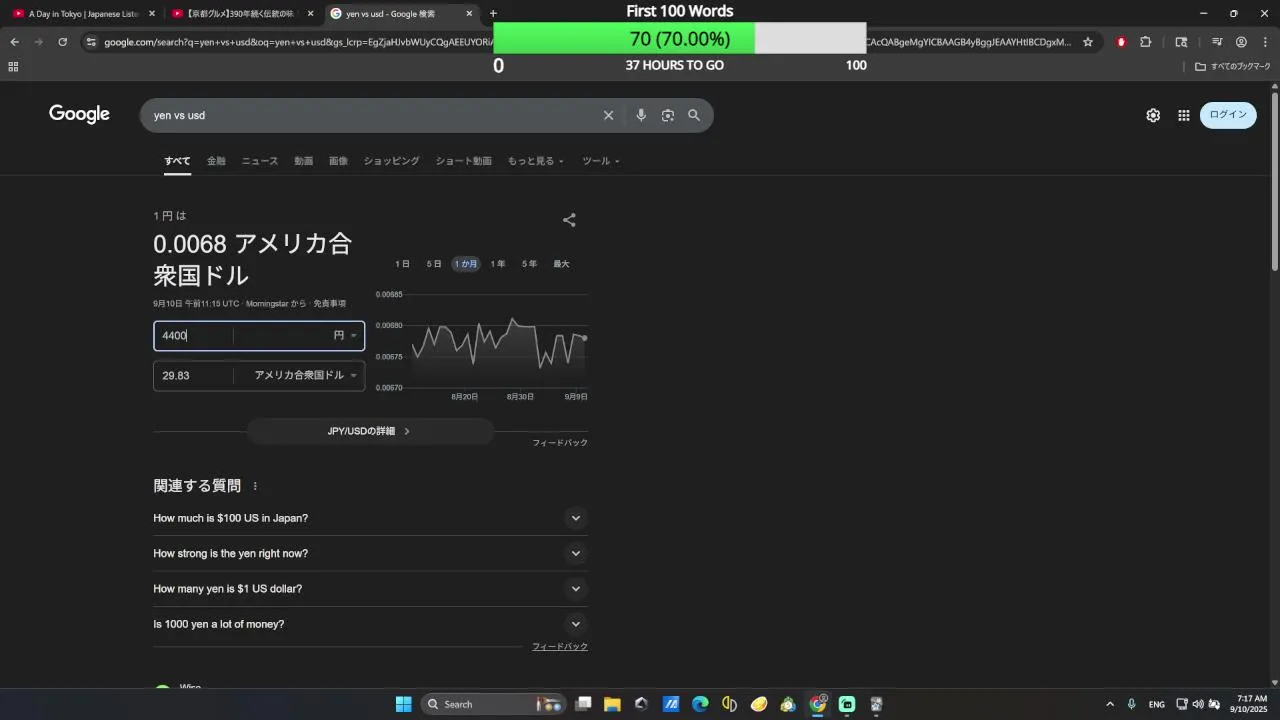Open the Chrome profile avatar icon
This screenshot has width=1280, height=720.
tap(1241, 42)
